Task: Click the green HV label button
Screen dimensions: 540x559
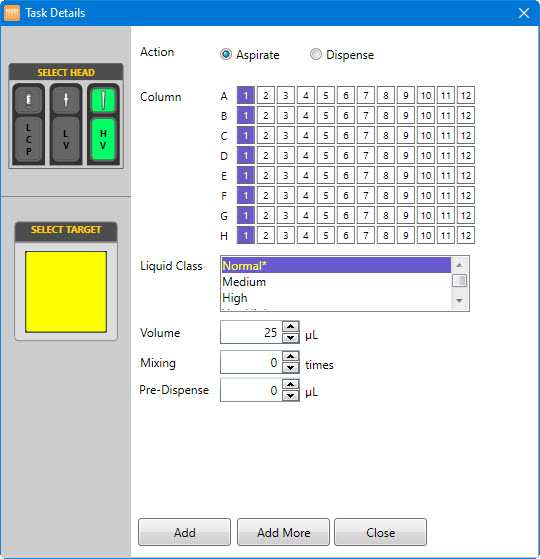Action: pyautogui.click(x=103, y=139)
